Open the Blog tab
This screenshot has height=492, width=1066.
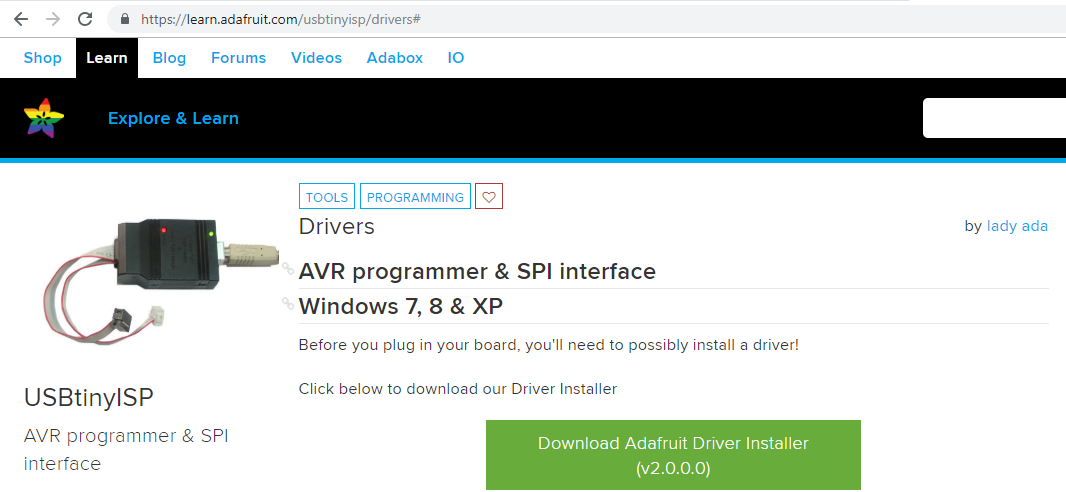pos(169,58)
